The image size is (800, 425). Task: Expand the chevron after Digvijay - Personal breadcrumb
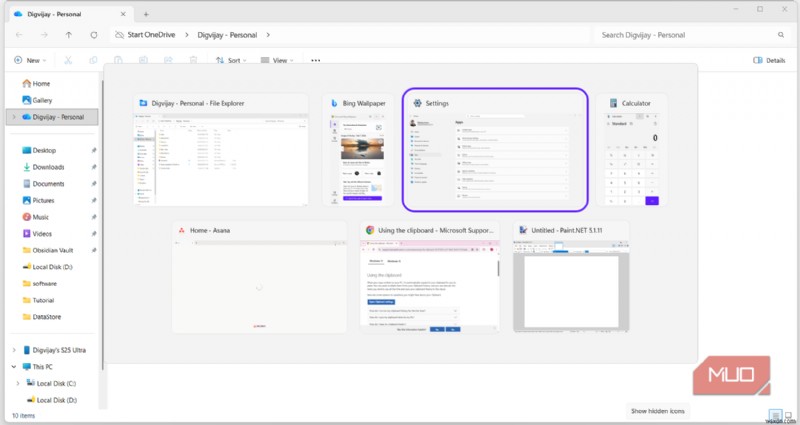(x=268, y=35)
